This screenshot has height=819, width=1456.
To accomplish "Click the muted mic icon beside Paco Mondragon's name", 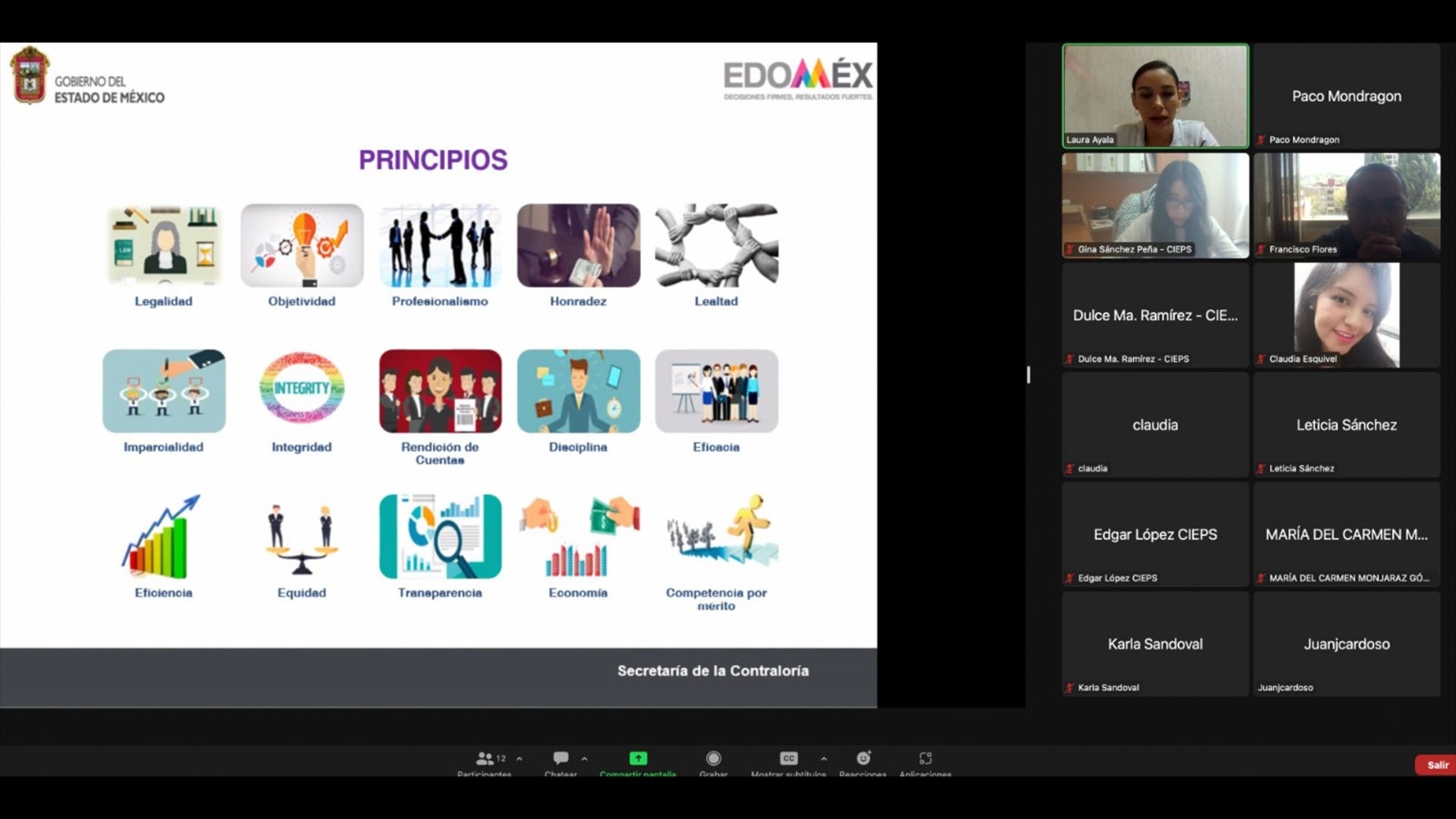I will (1261, 140).
